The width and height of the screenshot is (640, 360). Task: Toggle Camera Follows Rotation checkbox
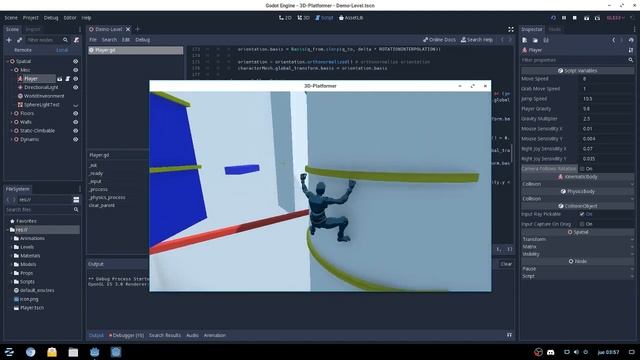582,169
